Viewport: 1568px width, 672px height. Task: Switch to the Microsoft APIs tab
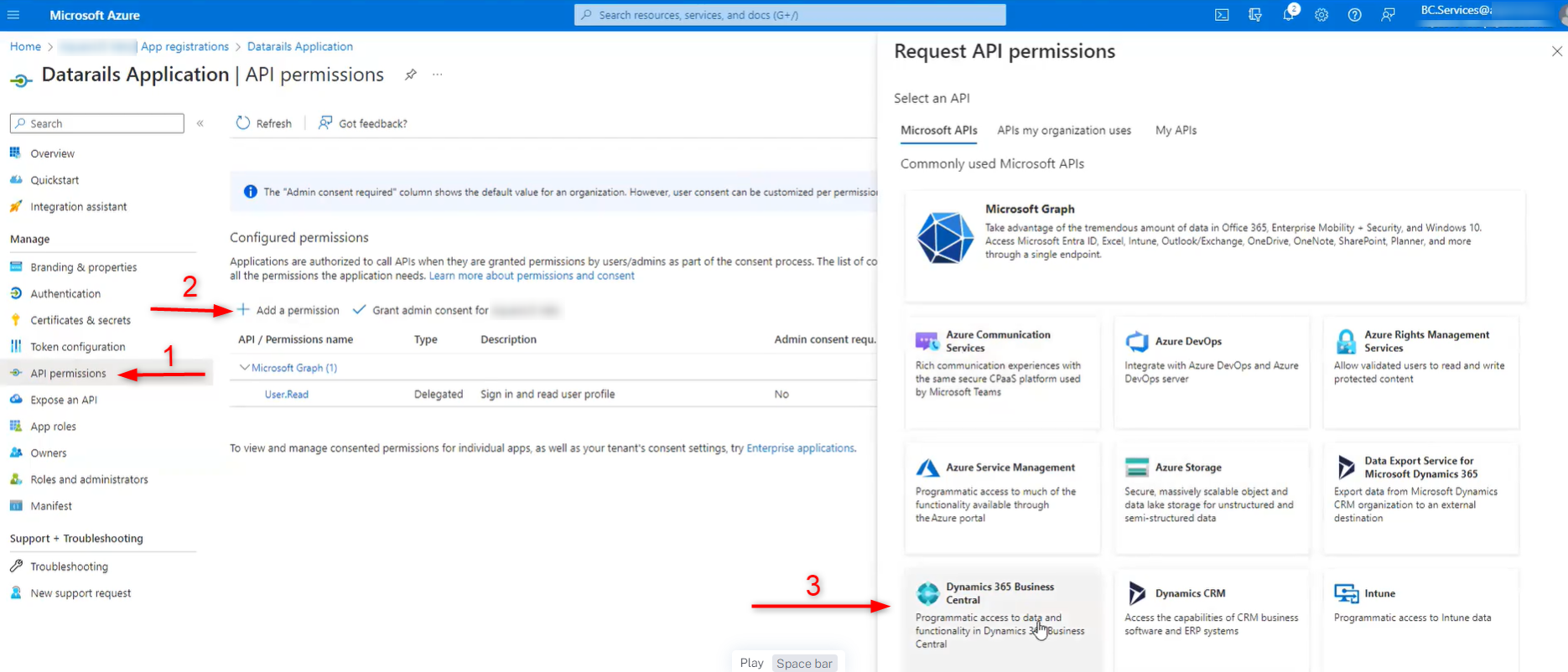pos(939,130)
